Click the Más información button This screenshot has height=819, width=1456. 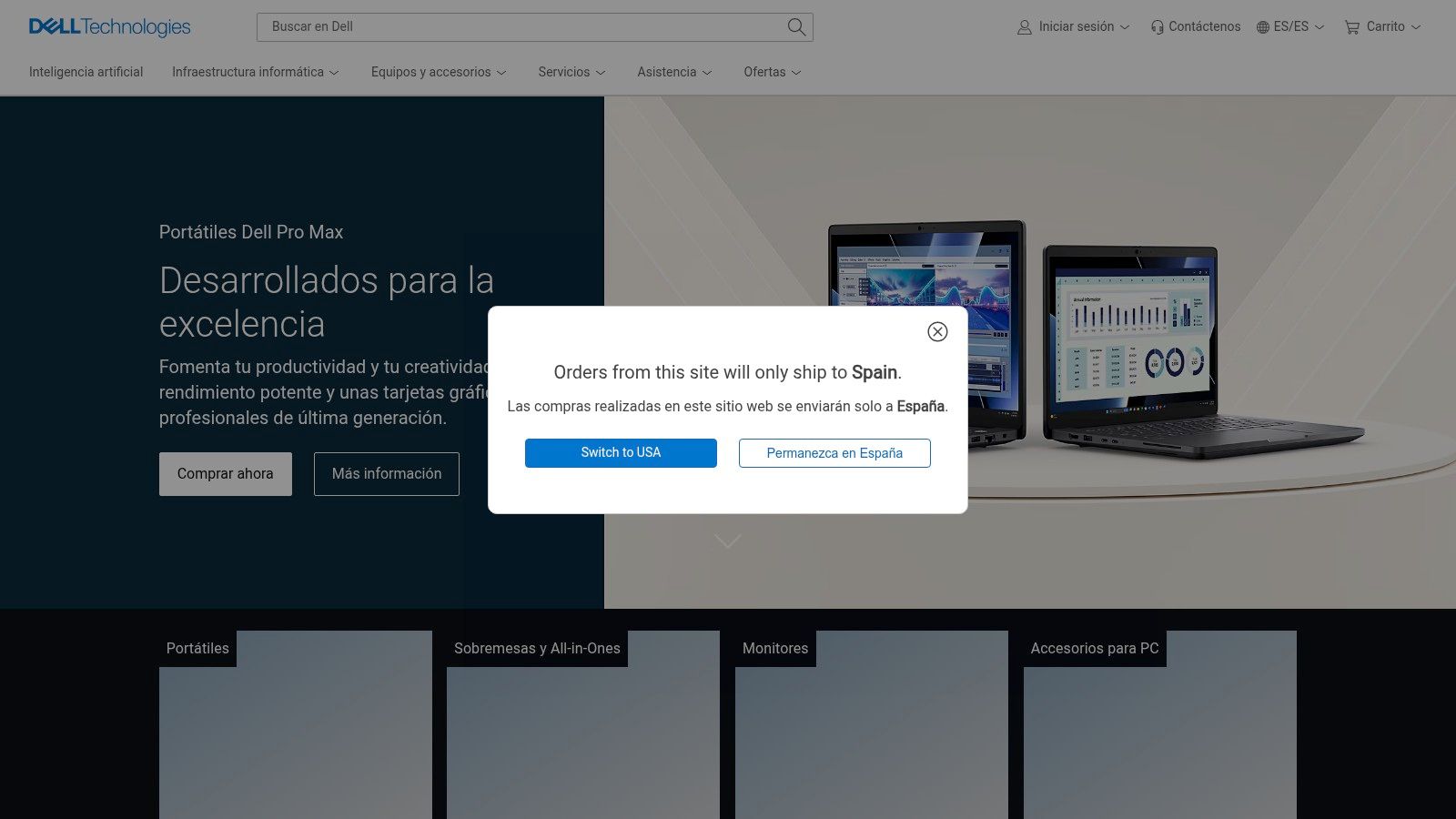[387, 474]
